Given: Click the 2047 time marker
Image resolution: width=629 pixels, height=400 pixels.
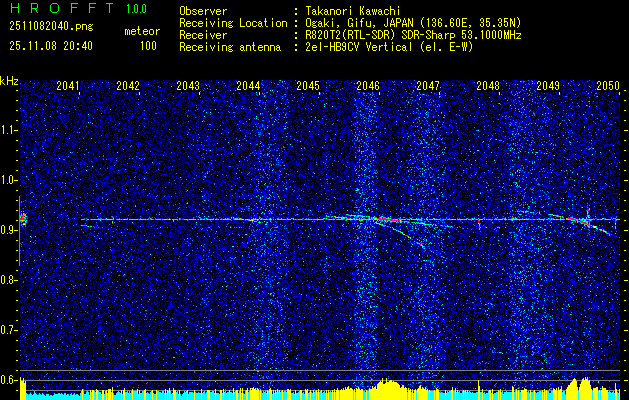Looking at the screenshot, I should 428,85.
